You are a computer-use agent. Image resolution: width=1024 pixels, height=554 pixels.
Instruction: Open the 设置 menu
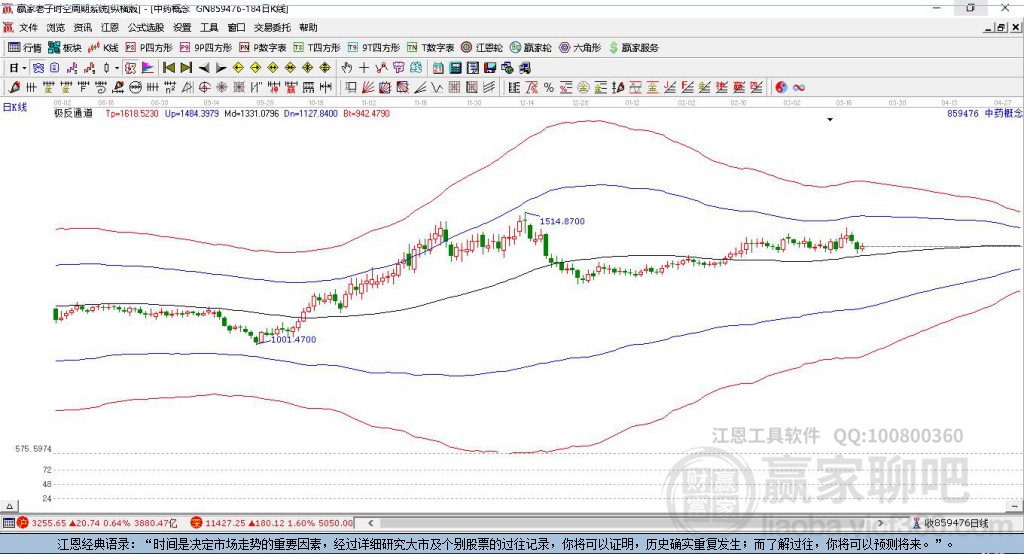182,27
